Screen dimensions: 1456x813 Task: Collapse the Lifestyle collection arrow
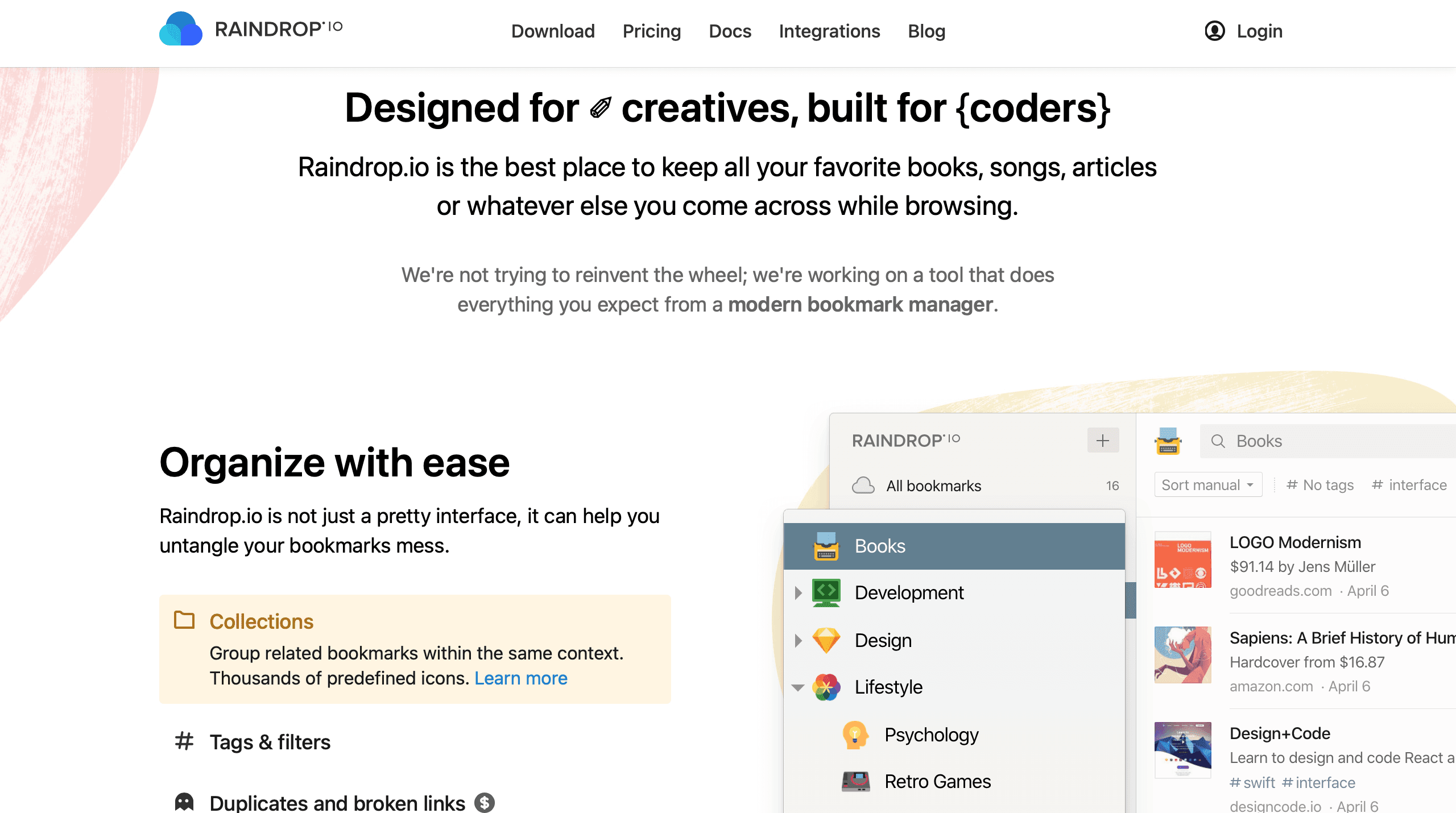click(x=799, y=688)
